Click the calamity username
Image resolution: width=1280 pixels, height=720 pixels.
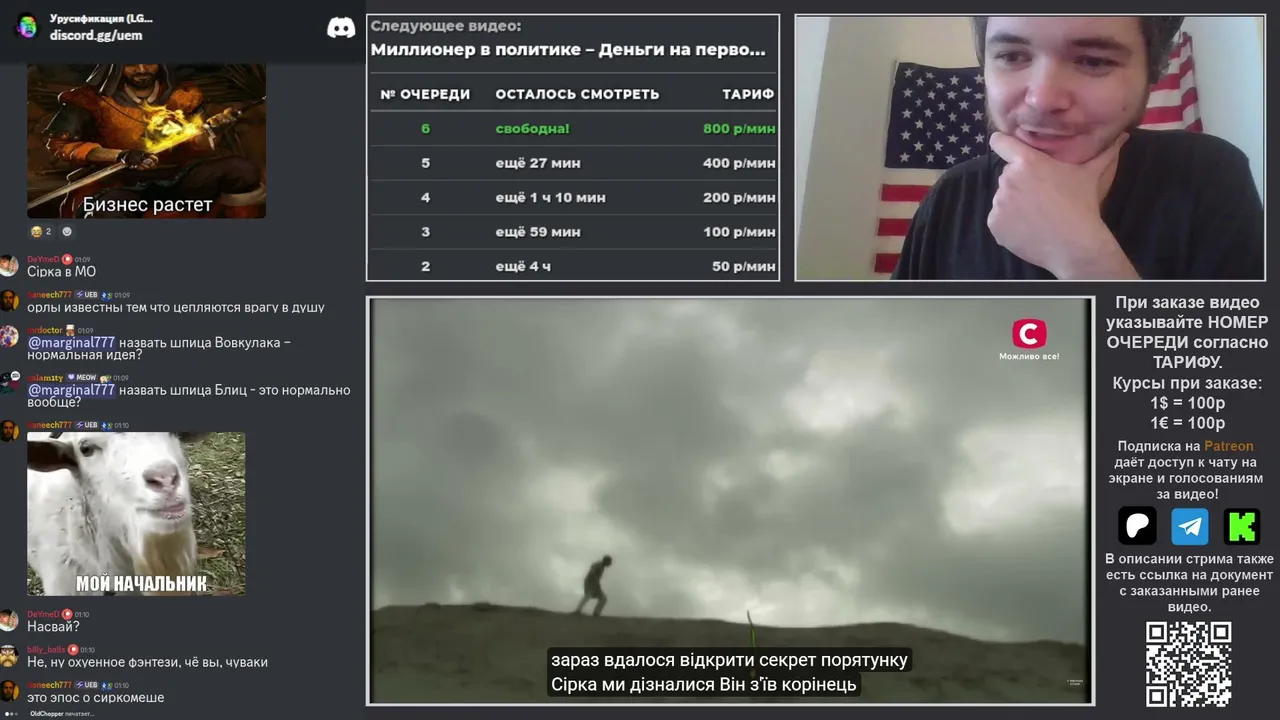pyautogui.click(x=44, y=378)
